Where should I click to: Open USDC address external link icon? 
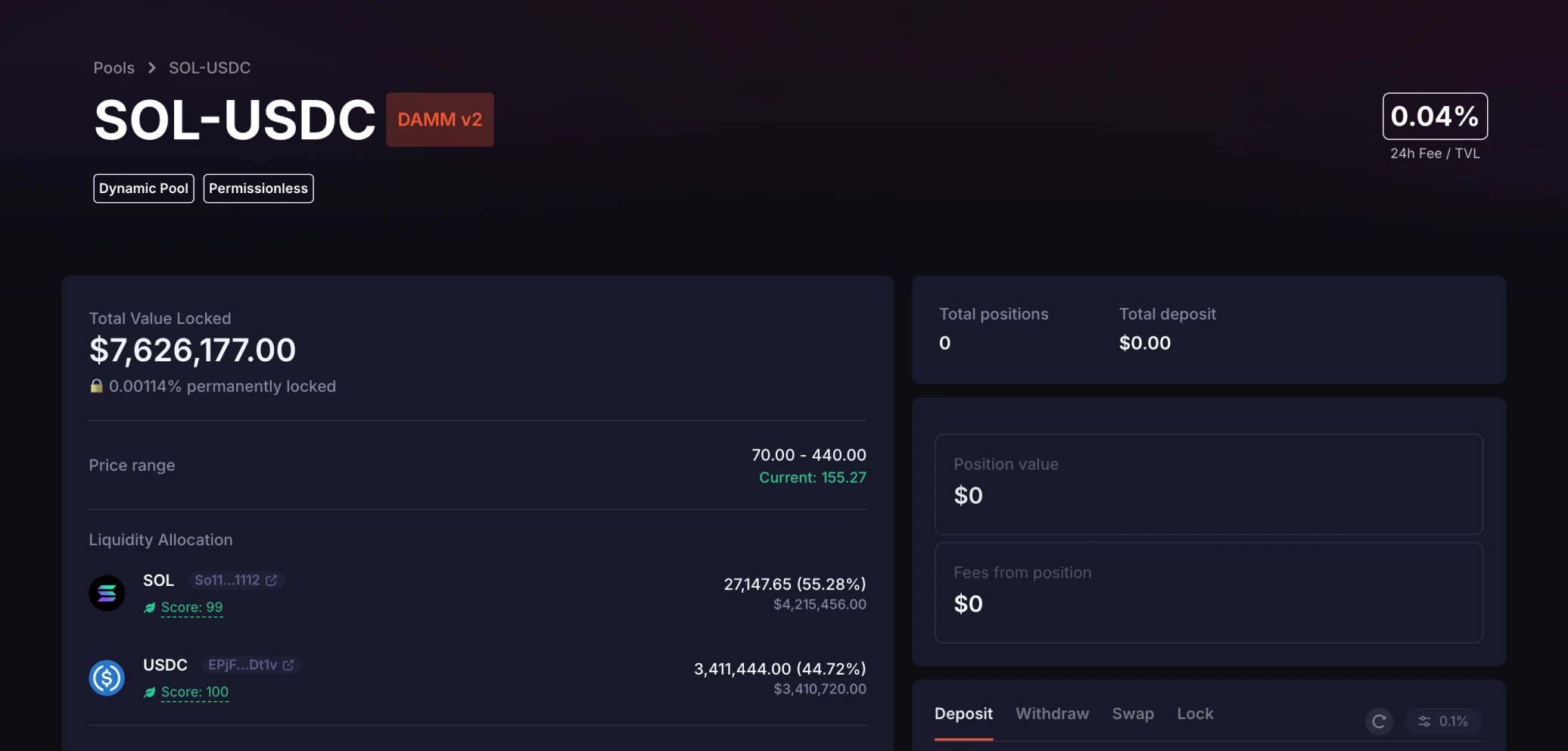[288, 665]
